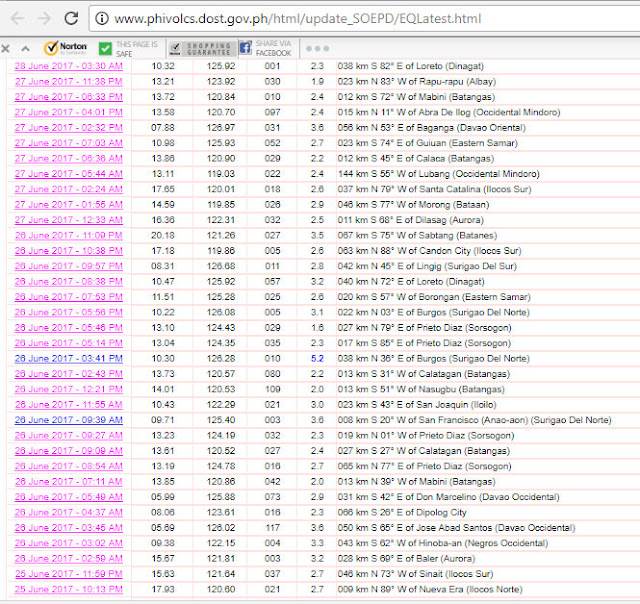Open the 27 June 2017 - 07:03 AM link
This screenshot has width=640, height=604.
tap(69, 143)
